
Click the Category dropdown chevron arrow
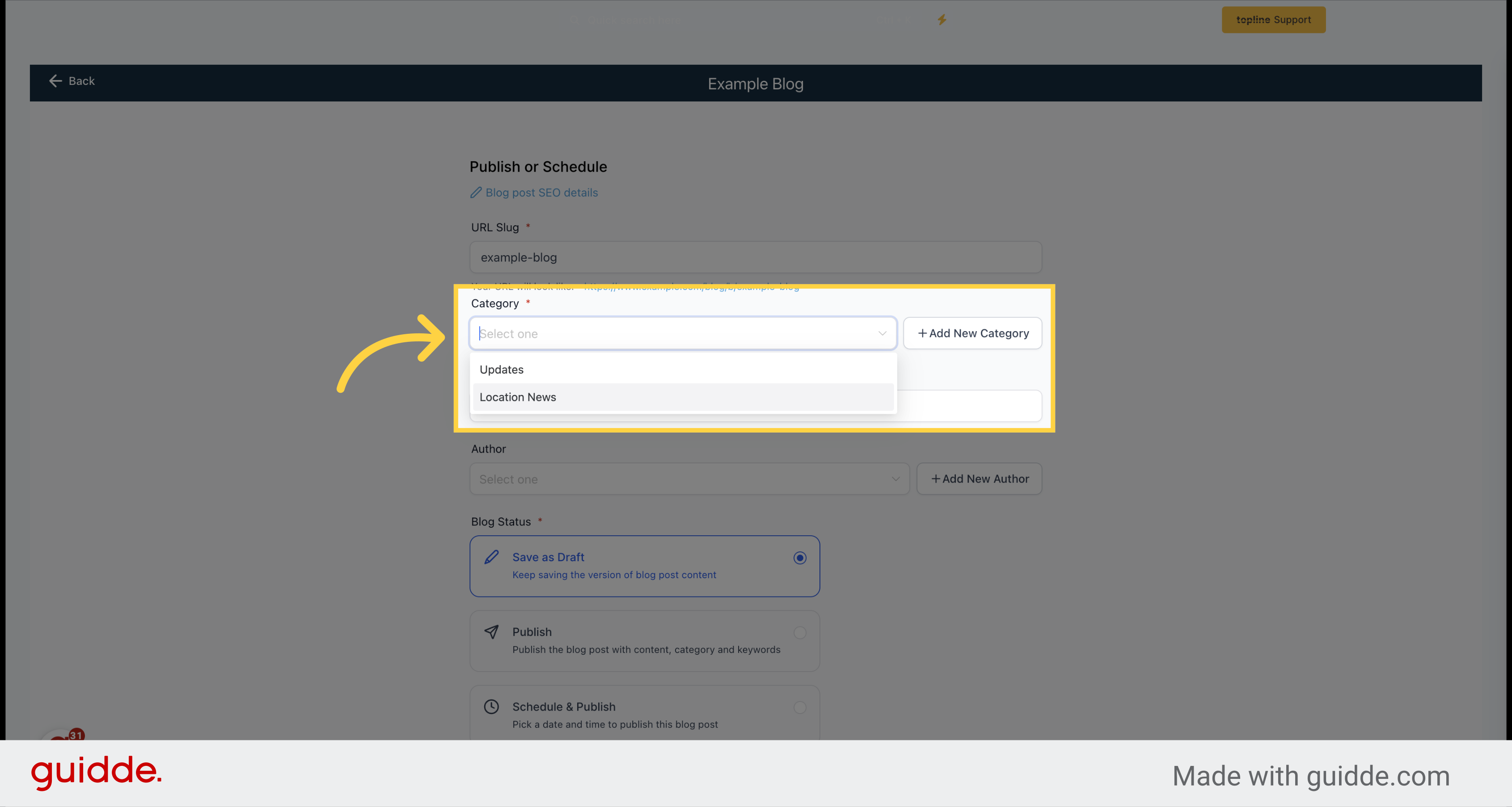point(882,333)
